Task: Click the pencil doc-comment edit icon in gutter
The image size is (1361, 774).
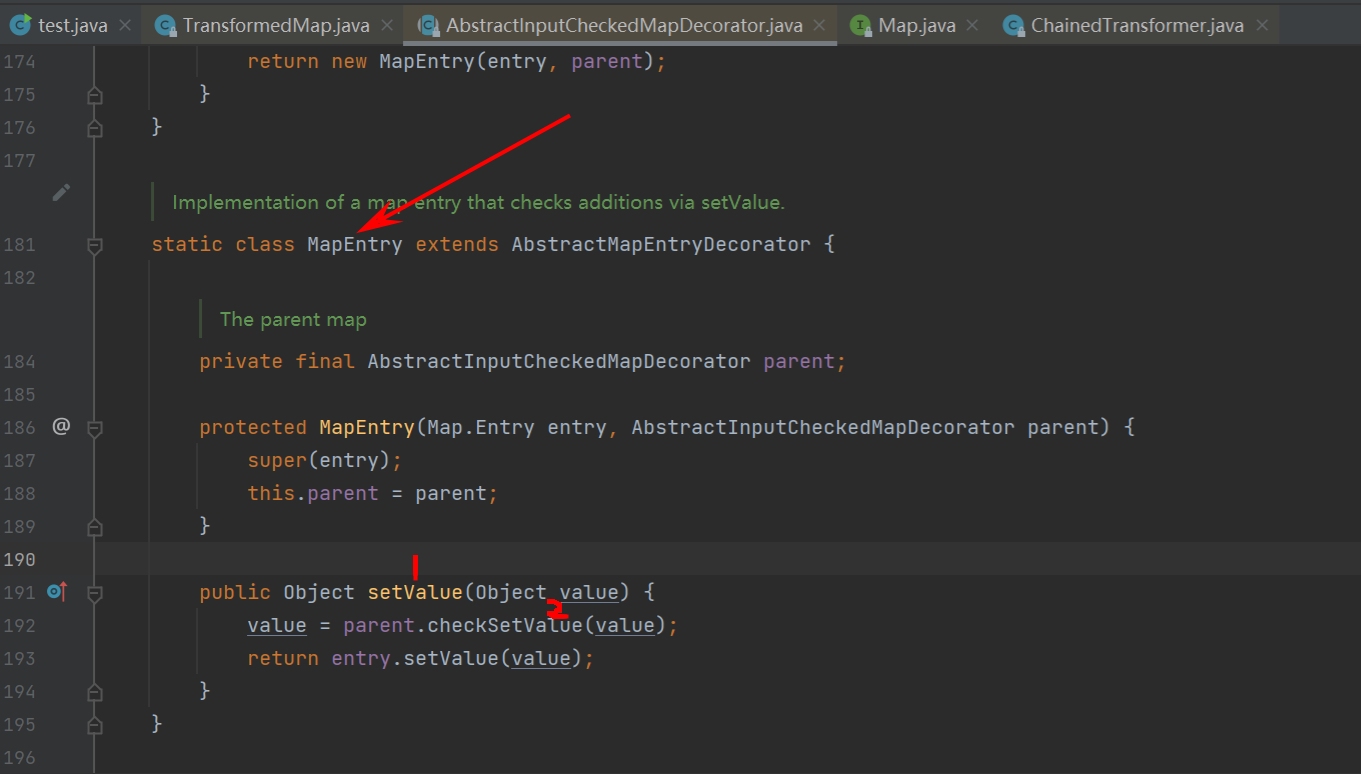Action: pyautogui.click(x=61, y=192)
